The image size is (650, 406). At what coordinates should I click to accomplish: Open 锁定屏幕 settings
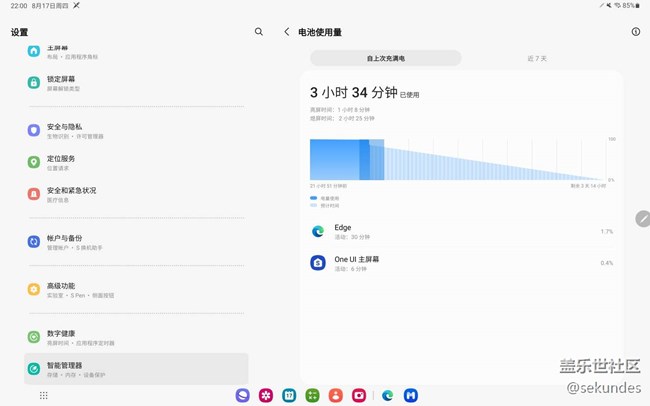point(135,83)
